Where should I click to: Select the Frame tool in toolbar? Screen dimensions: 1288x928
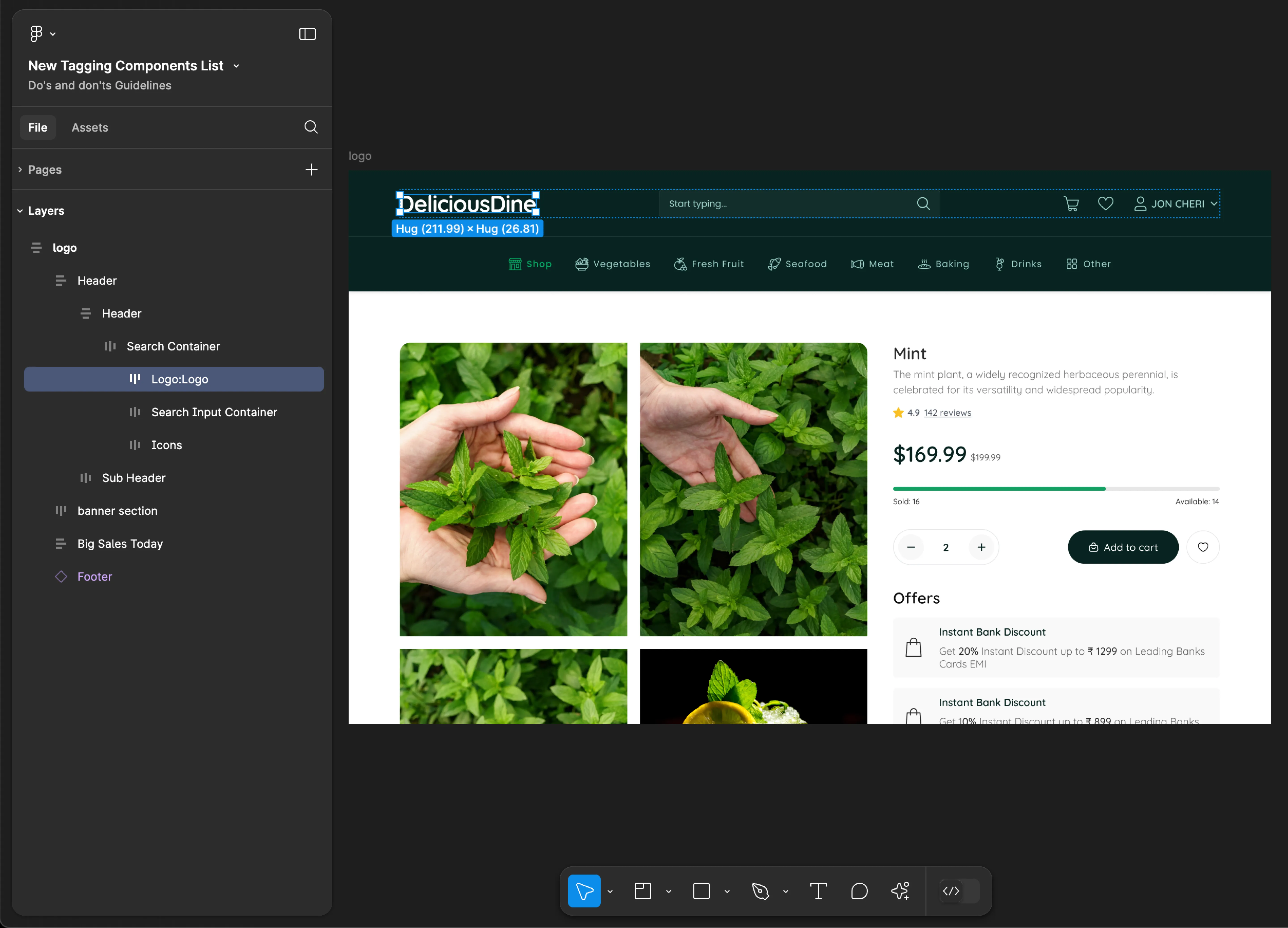tap(641, 891)
